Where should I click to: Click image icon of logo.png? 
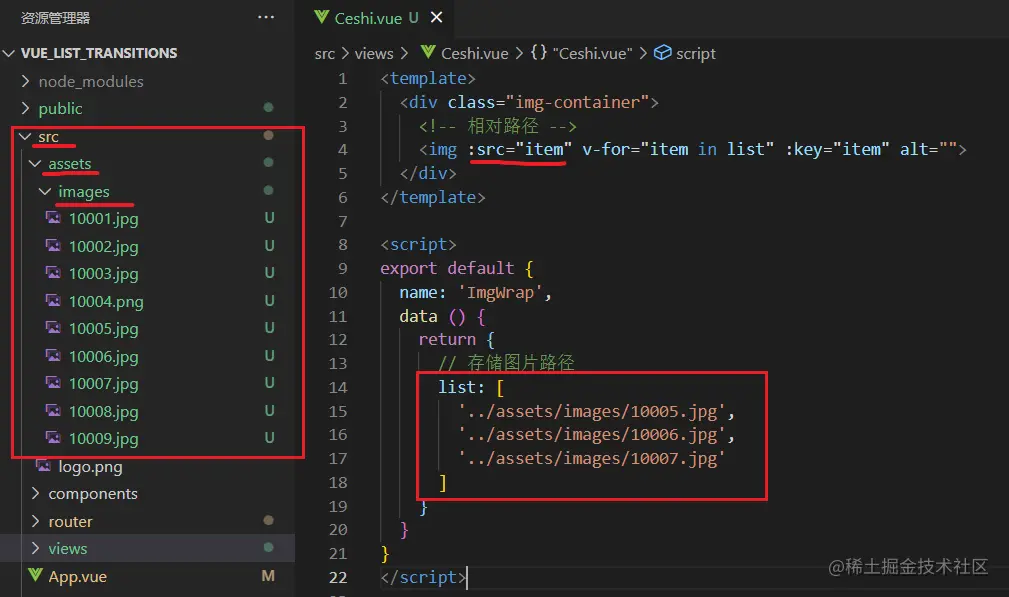click(44, 466)
